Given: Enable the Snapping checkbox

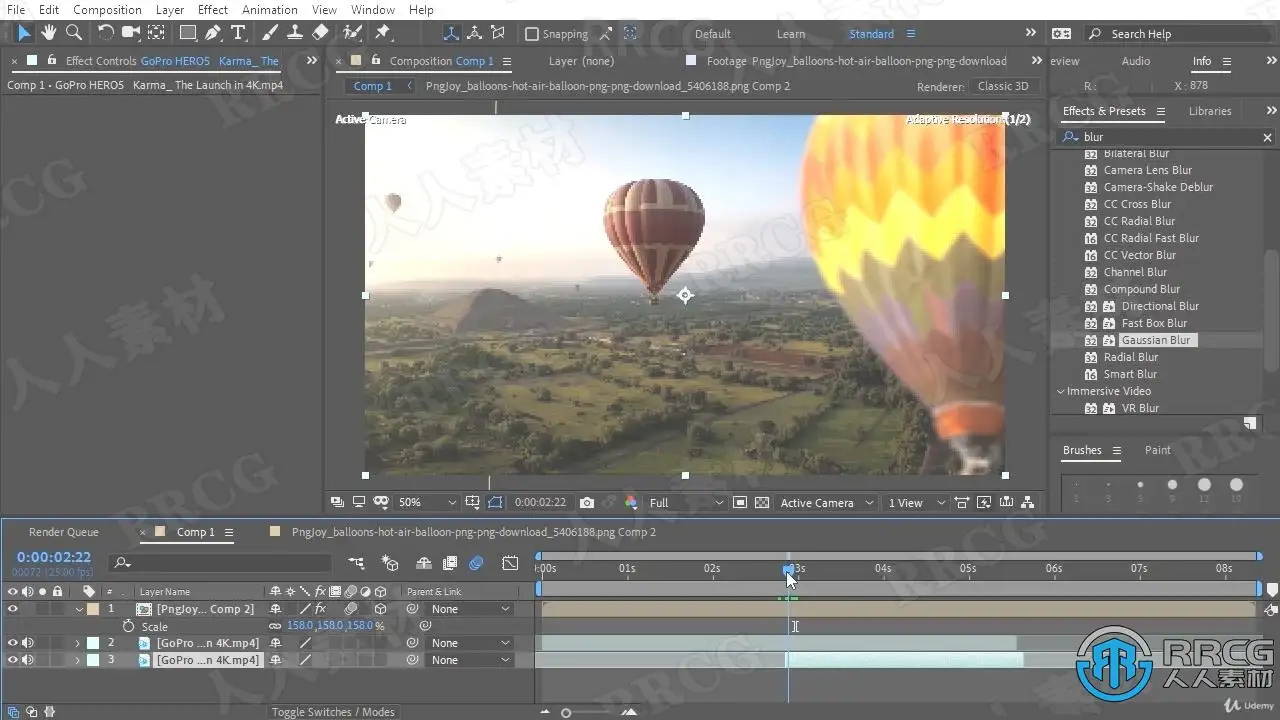Looking at the screenshot, I should click(532, 34).
